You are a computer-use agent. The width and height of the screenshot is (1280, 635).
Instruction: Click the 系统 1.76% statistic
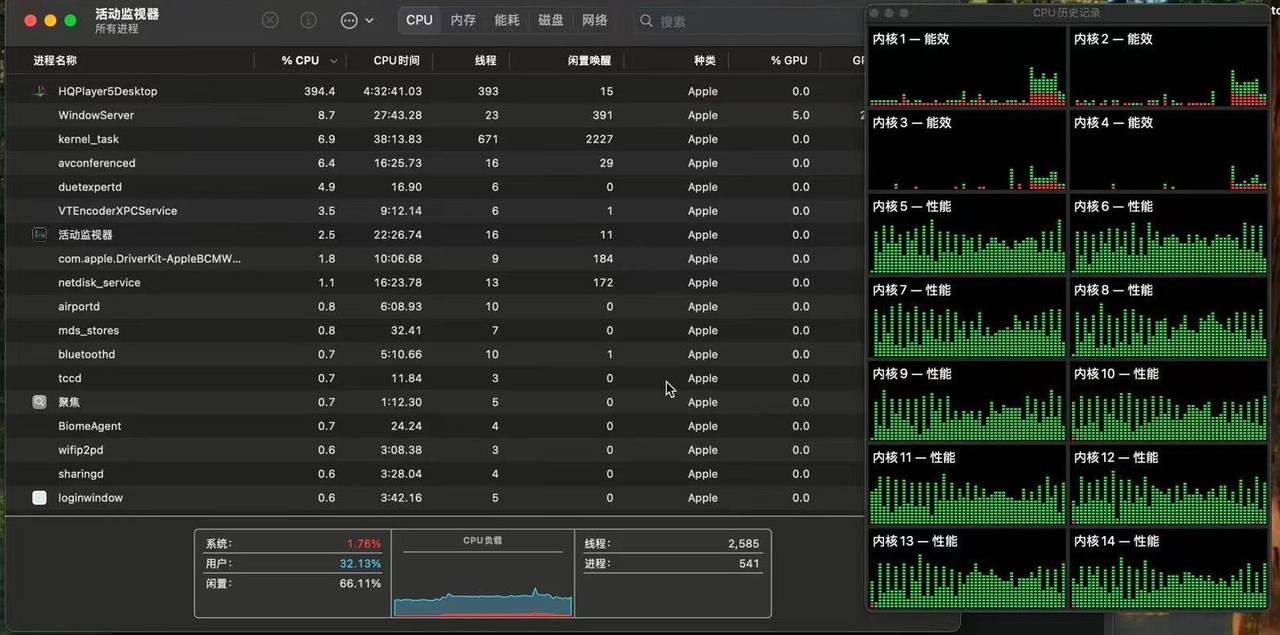pyautogui.click(x=293, y=544)
